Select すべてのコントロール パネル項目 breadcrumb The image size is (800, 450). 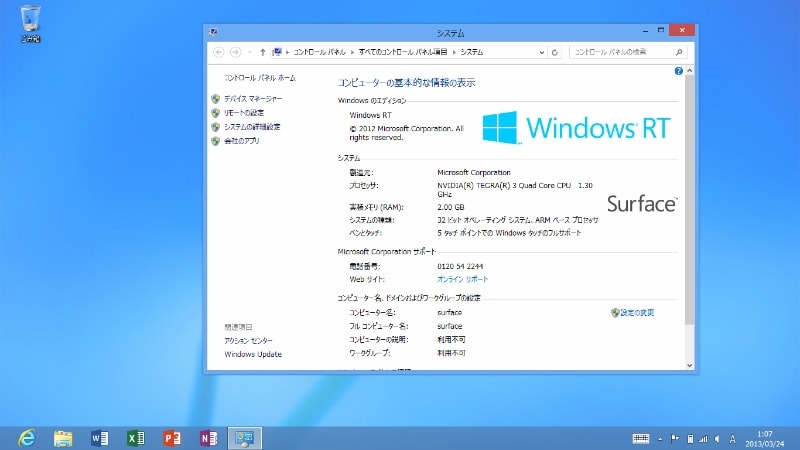(403, 52)
